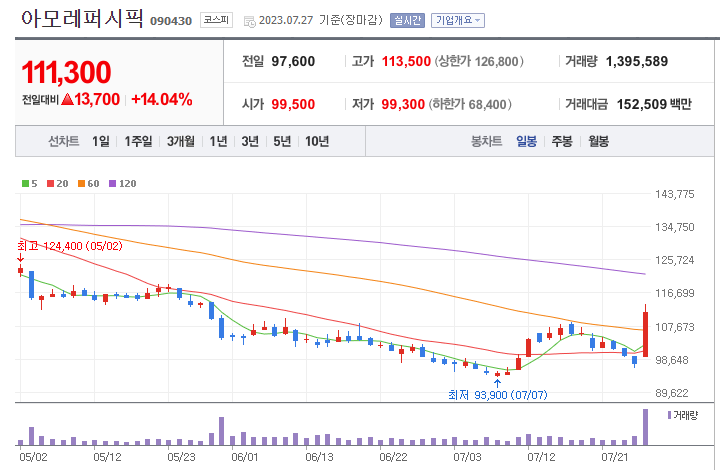Click the 고가 value 113,500
The height and width of the screenshot is (470, 720).
point(406,61)
